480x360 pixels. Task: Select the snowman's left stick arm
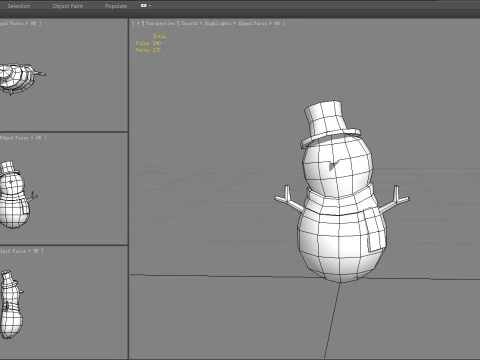point(289,199)
